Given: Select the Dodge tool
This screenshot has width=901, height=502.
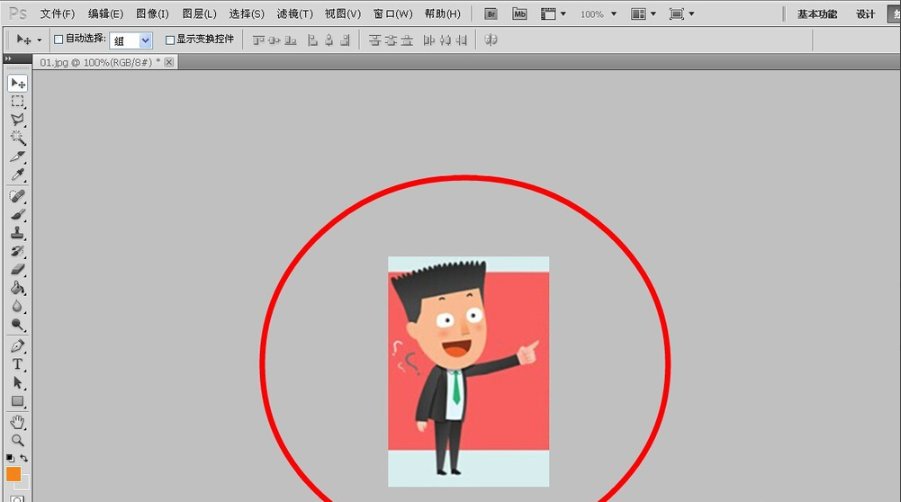Looking at the screenshot, I should (17, 325).
